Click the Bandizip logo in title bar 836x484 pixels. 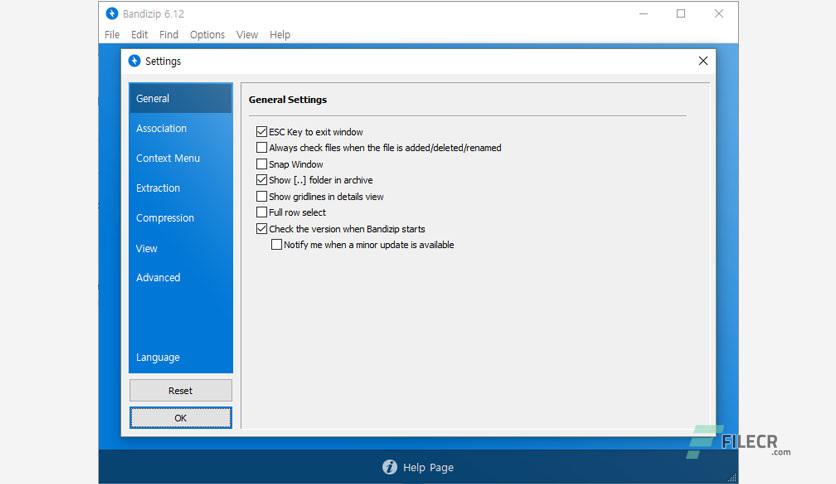pyautogui.click(x=111, y=14)
